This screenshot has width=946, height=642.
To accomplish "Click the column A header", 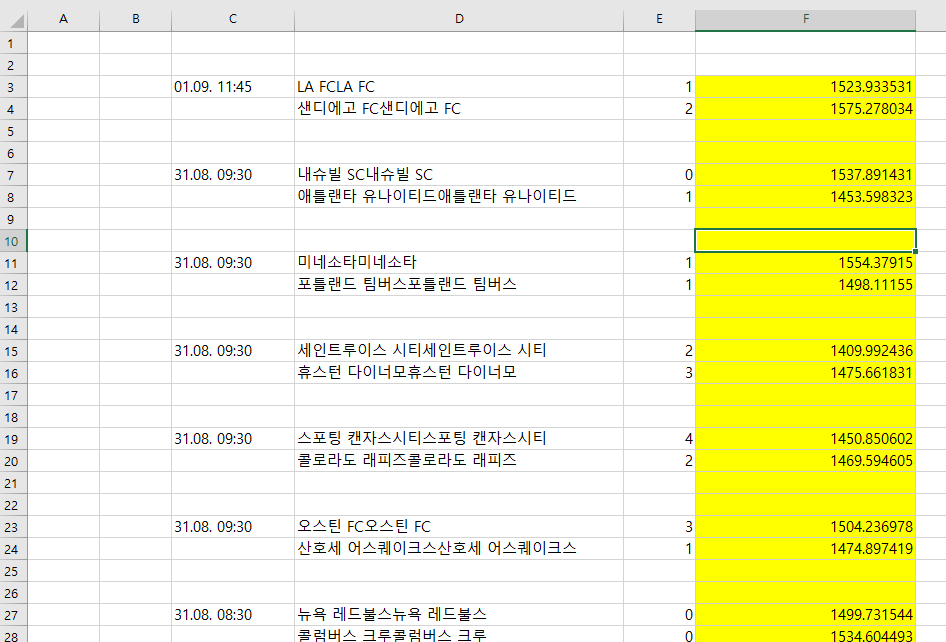I will tap(63, 20).
